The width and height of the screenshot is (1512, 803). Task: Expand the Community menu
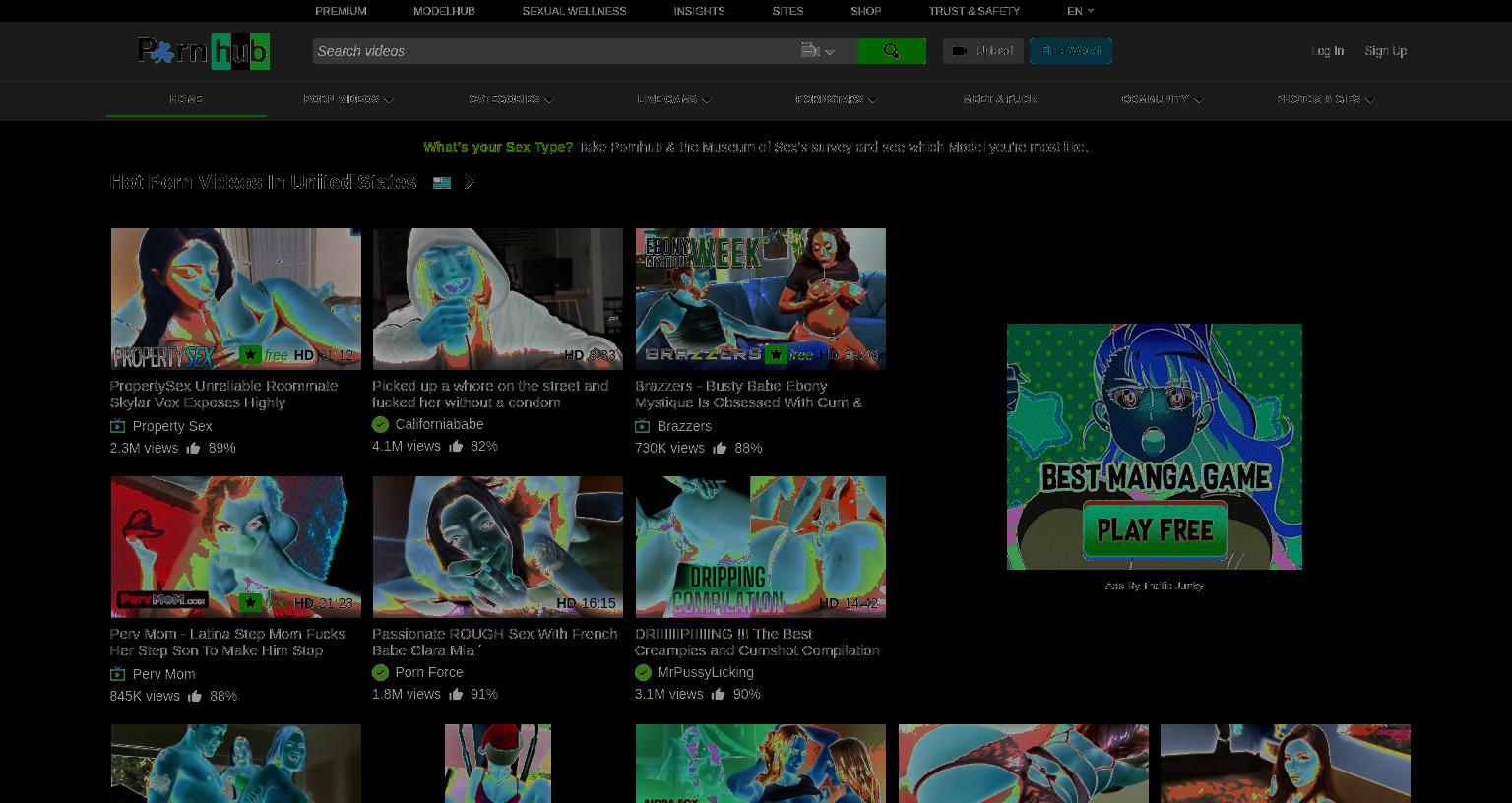pyautogui.click(x=1162, y=99)
